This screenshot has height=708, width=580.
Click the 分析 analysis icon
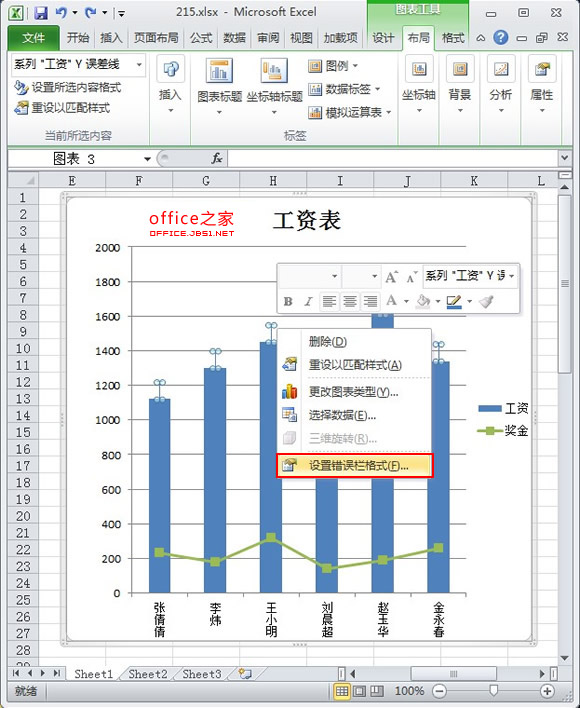point(501,69)
